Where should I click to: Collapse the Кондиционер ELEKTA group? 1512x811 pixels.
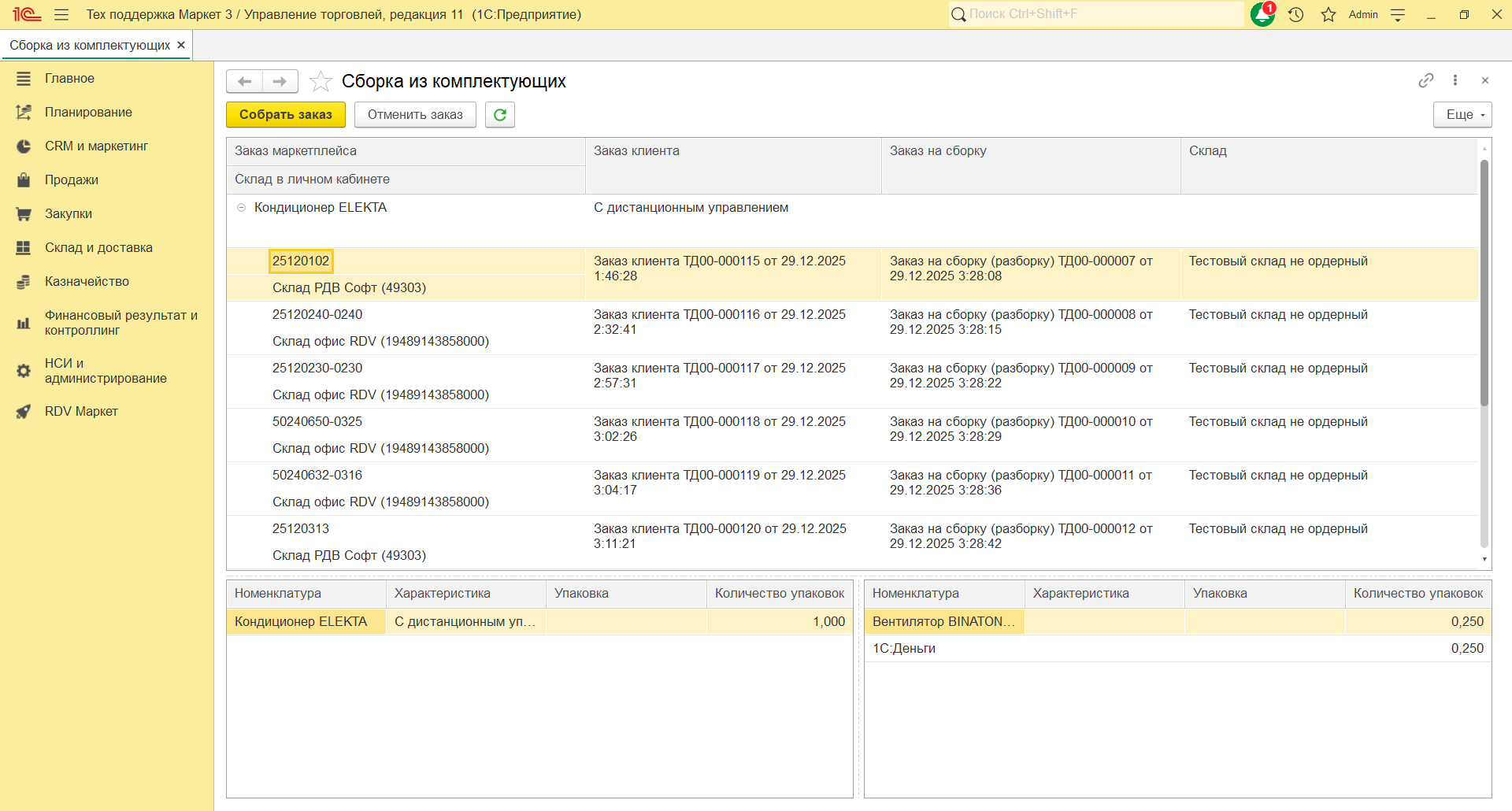(x=242, y=208)
